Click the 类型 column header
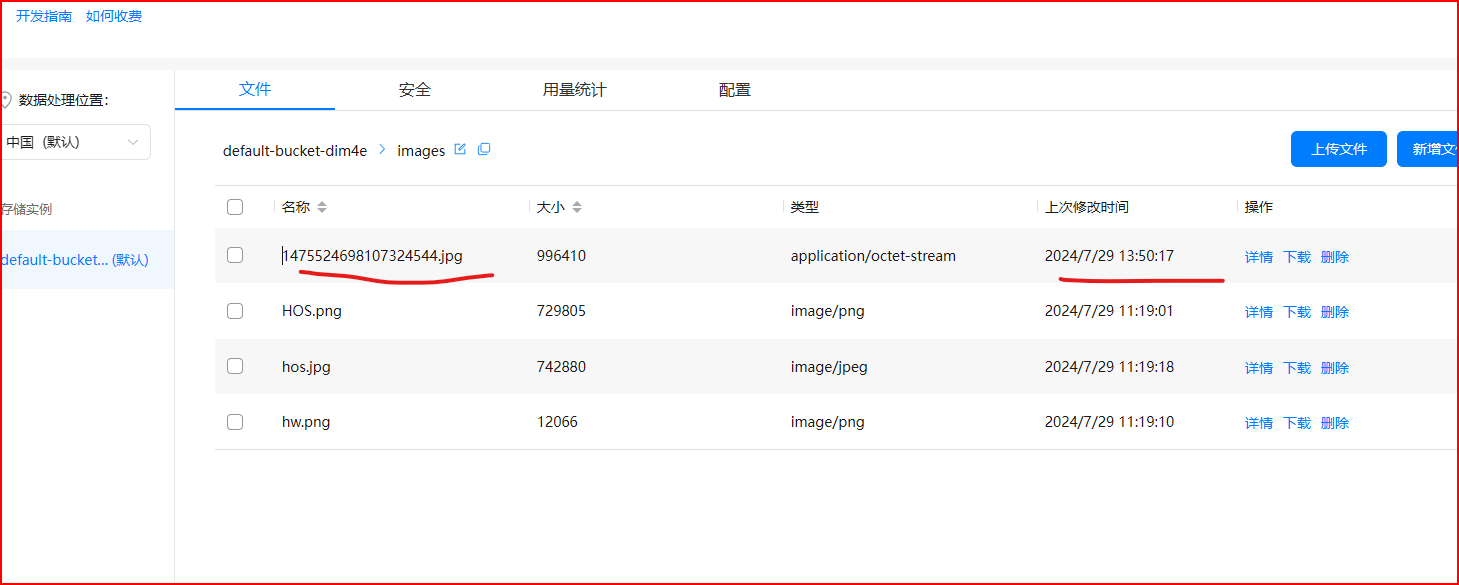This screenshot has height=585, width=1459. pos(804,207)
